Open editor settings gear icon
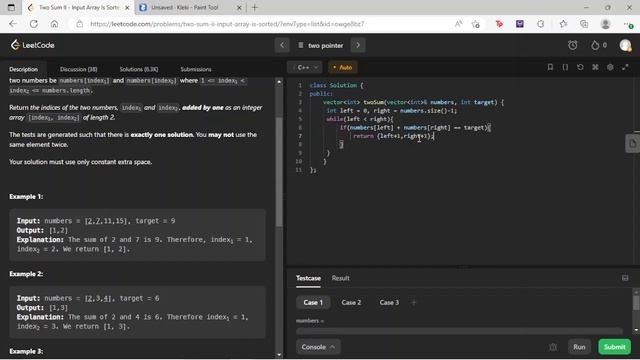Image resolution: width=640 pixels, height=360 pixels. pos(610,67)
